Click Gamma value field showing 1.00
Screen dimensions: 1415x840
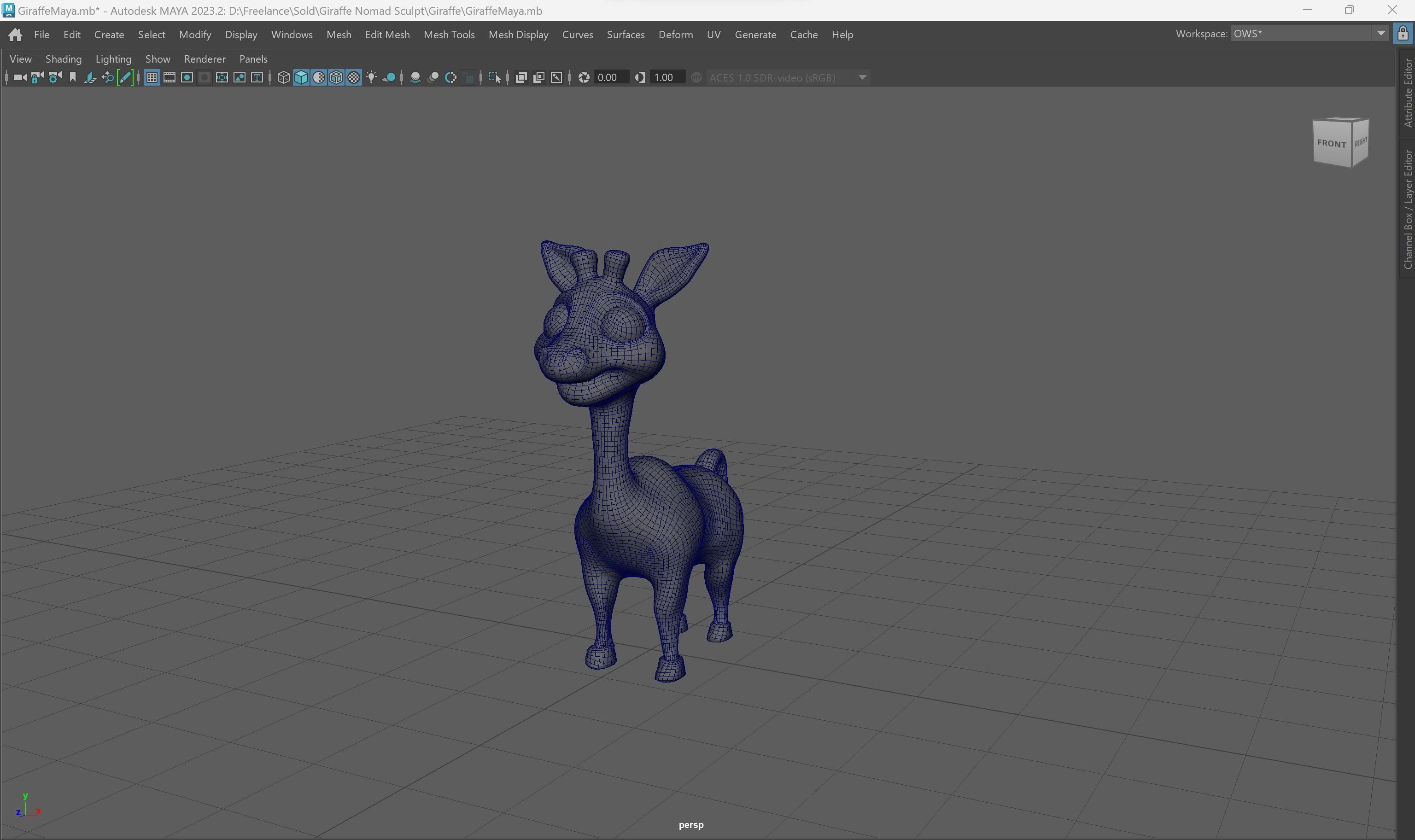(x=668, y=77)
